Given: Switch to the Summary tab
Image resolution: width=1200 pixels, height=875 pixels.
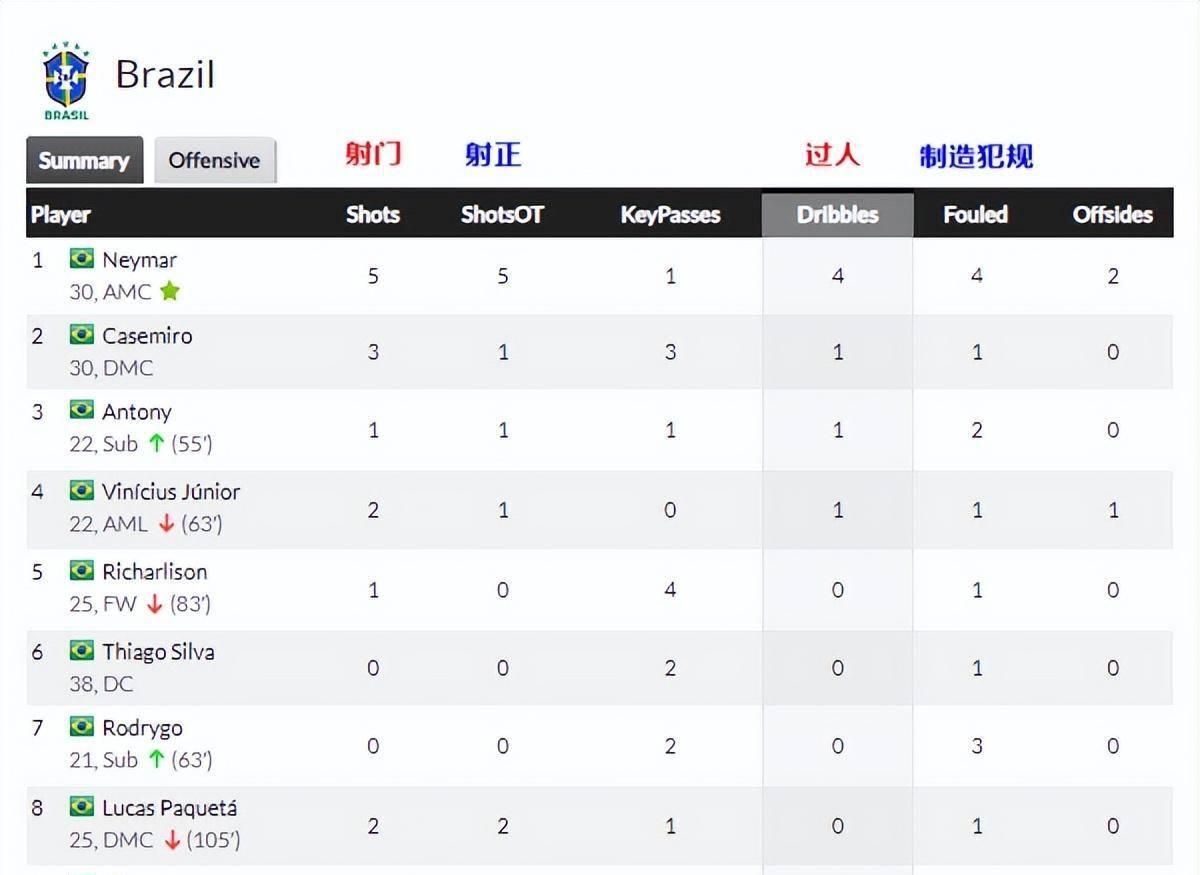Looking at the screenshot, I should pyautogui.click(x=84, y=160).
